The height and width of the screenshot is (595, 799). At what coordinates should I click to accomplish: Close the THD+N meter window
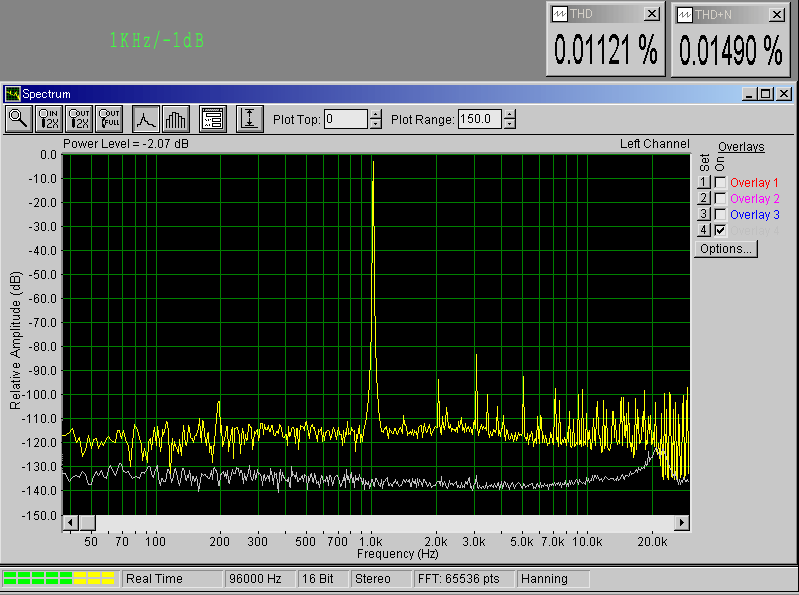tap(777, 15)
